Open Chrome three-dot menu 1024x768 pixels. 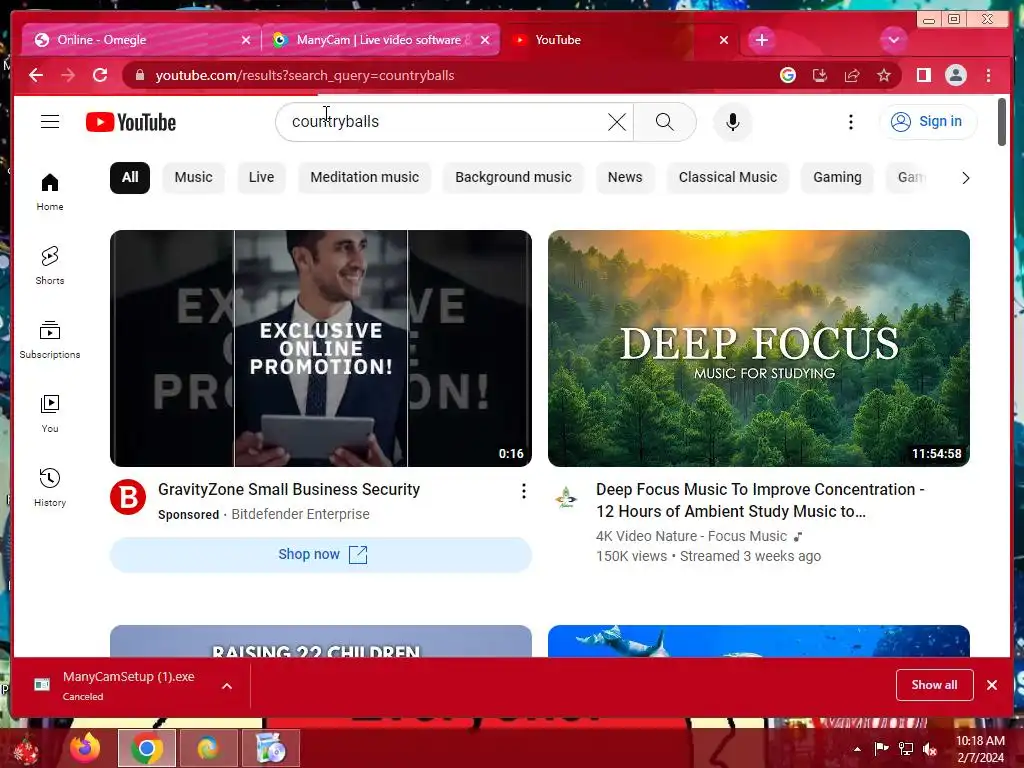[988, 75]
